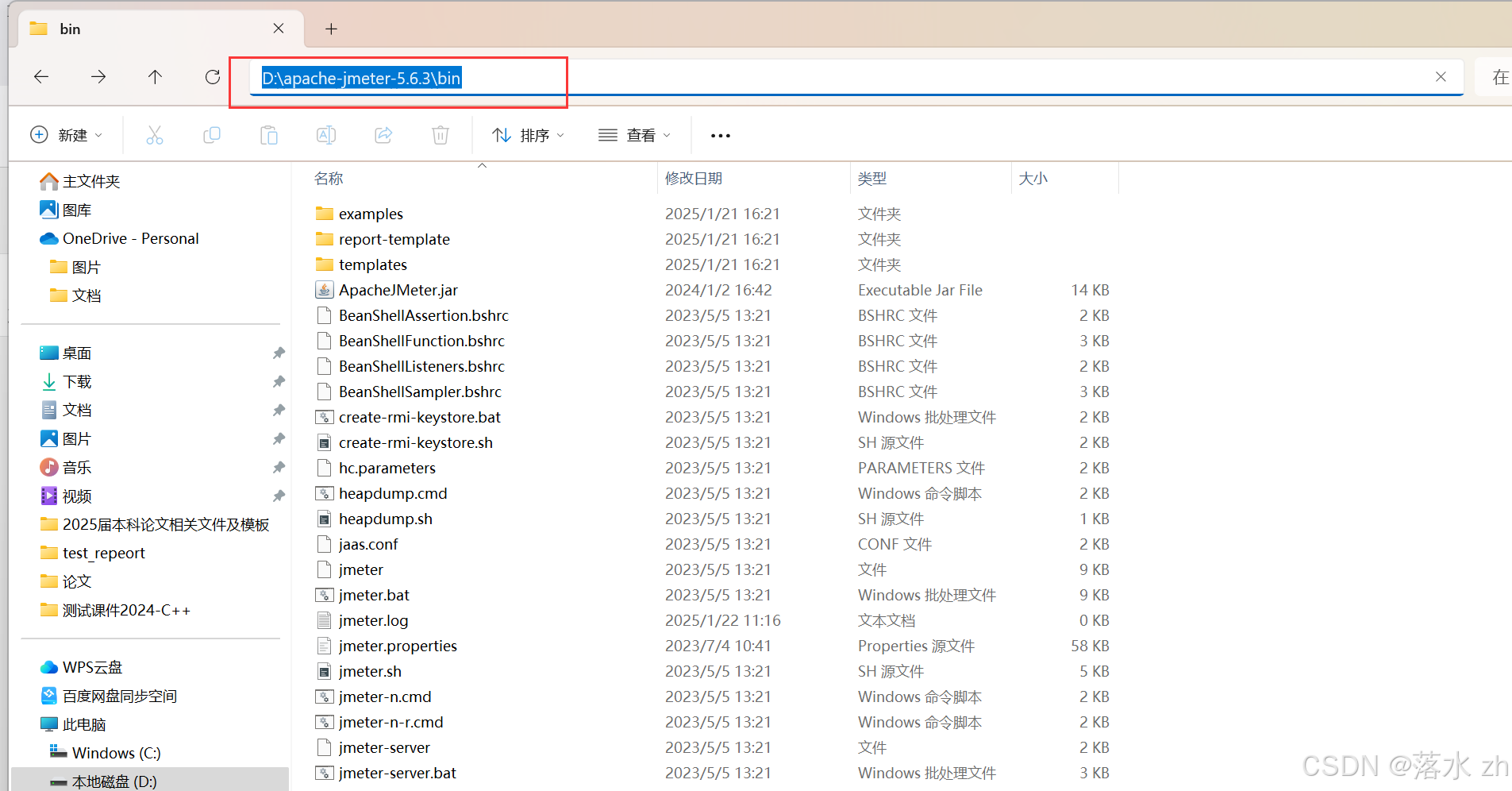This screenshot has height=791, width=1512.
Task: Select create-rmi-keystore.bat file icon
Action: pos(324,417)
